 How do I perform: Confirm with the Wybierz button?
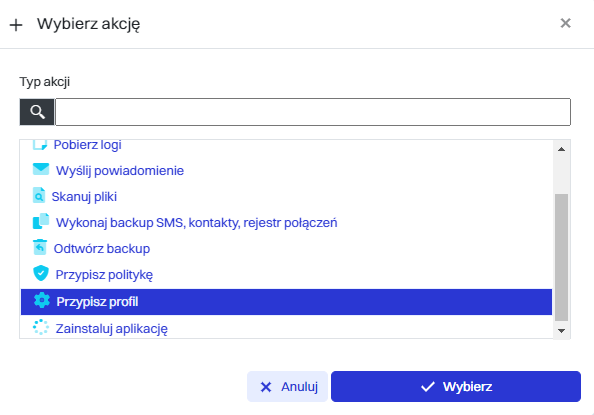point(456,387)
